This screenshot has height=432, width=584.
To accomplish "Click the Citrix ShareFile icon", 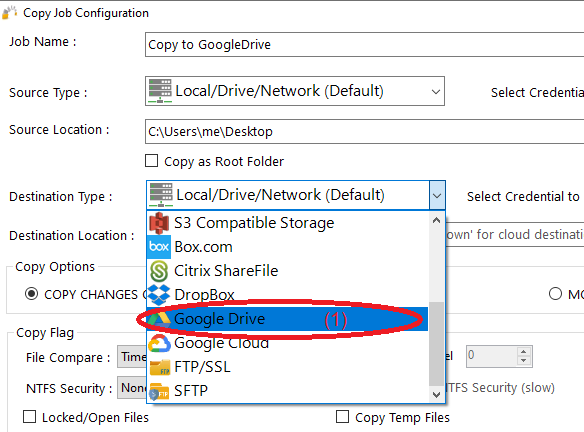I will point(159,271).
